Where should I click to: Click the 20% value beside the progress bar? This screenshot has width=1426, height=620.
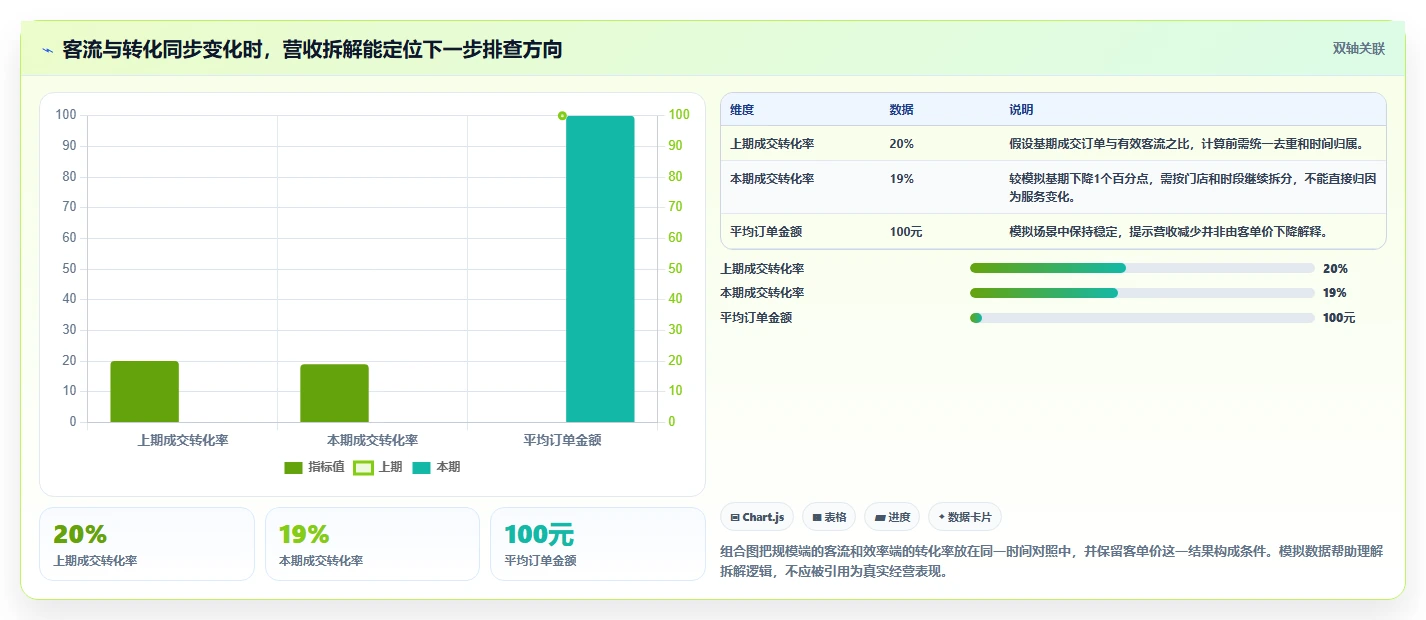(x=1335, y=268)
